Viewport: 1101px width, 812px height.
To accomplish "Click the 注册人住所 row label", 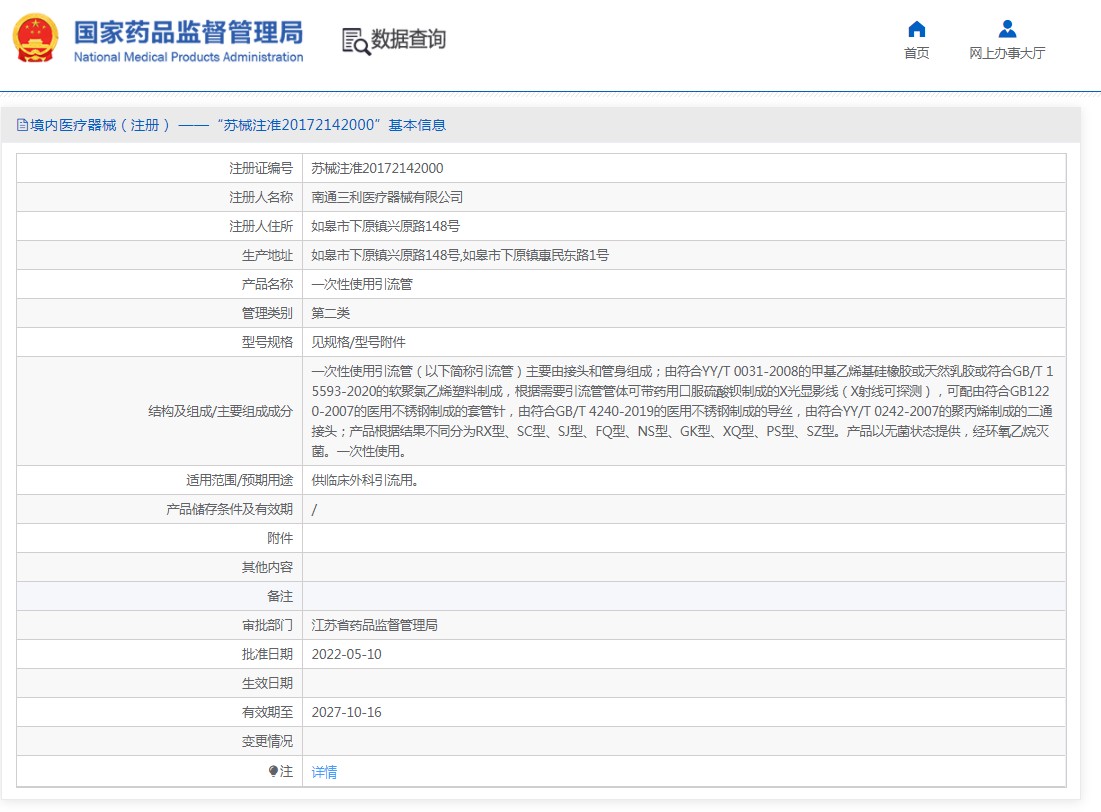I will (x=261, y=226).
